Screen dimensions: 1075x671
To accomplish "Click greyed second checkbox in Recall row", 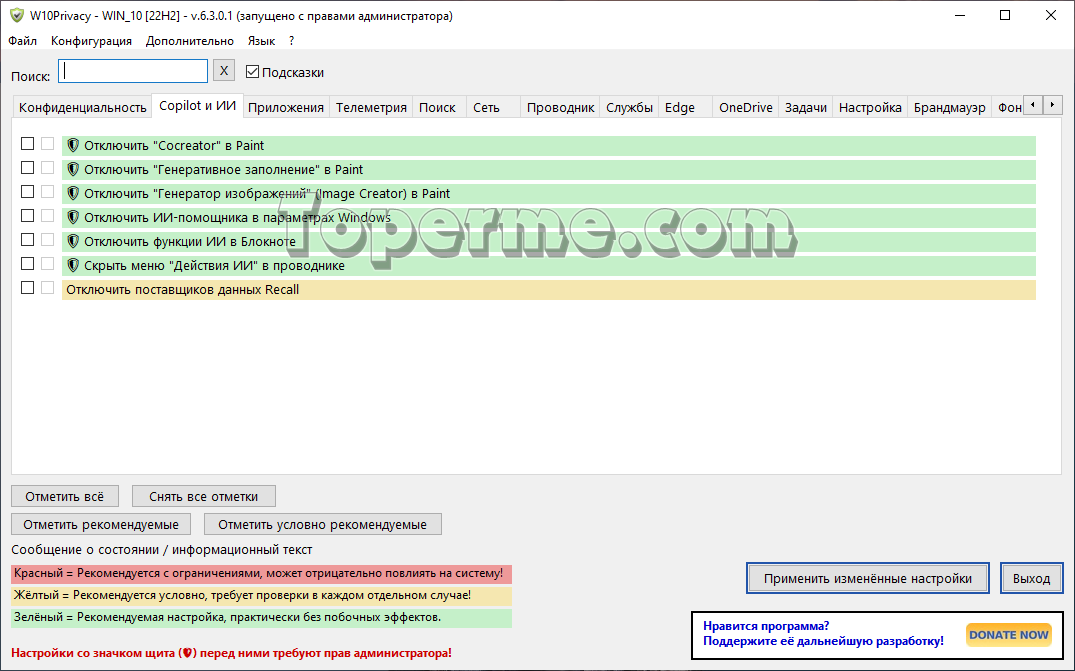I will point(47,288).
